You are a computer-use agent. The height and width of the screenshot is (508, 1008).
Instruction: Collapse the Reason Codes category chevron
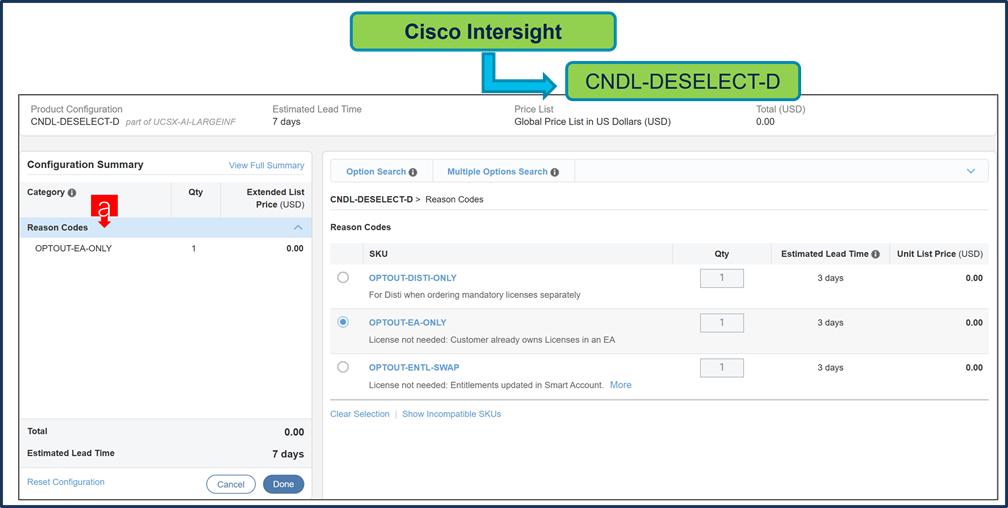click(298, 228)
